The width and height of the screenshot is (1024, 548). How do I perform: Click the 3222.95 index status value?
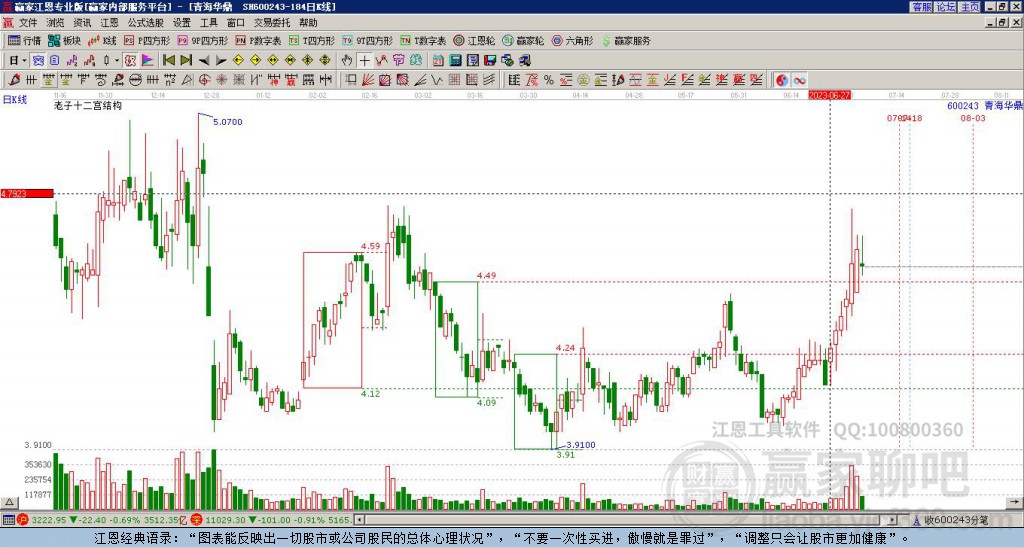(50, 520)
